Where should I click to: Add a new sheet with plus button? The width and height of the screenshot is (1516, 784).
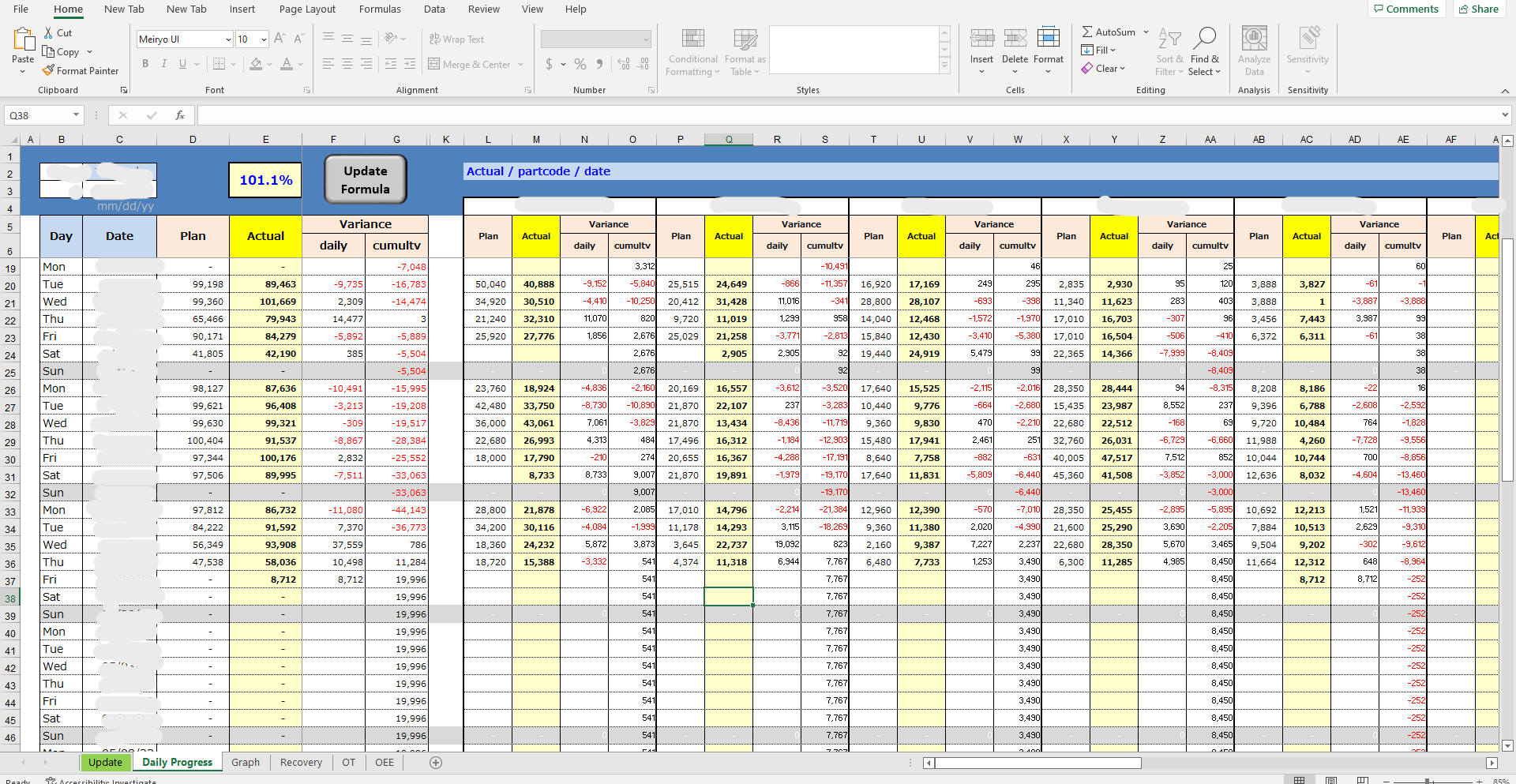pyautogui.click(x=436, y=763)
